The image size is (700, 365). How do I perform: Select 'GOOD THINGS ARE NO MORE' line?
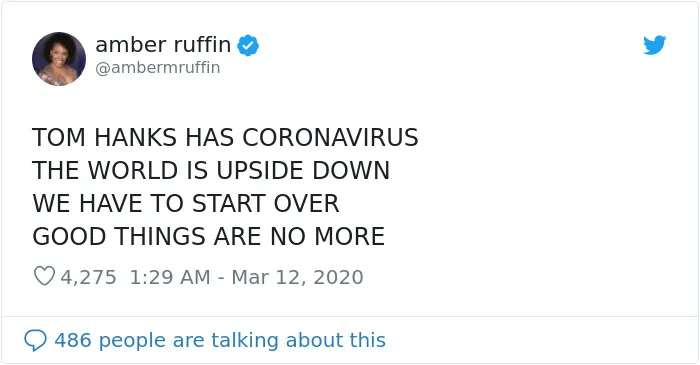[x=208, y=236]
